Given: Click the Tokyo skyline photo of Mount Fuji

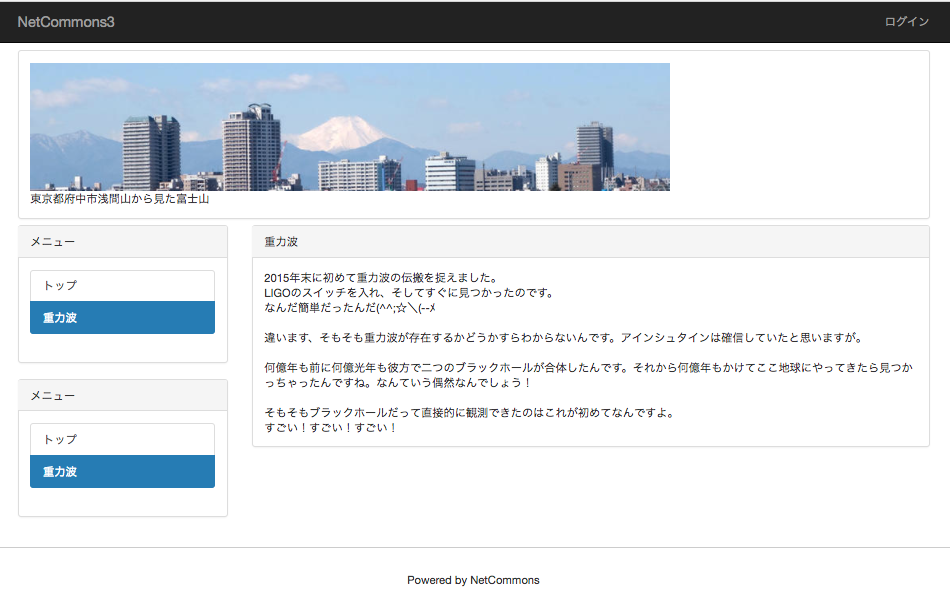Looking at the screenshot, I should pos(350,126).
